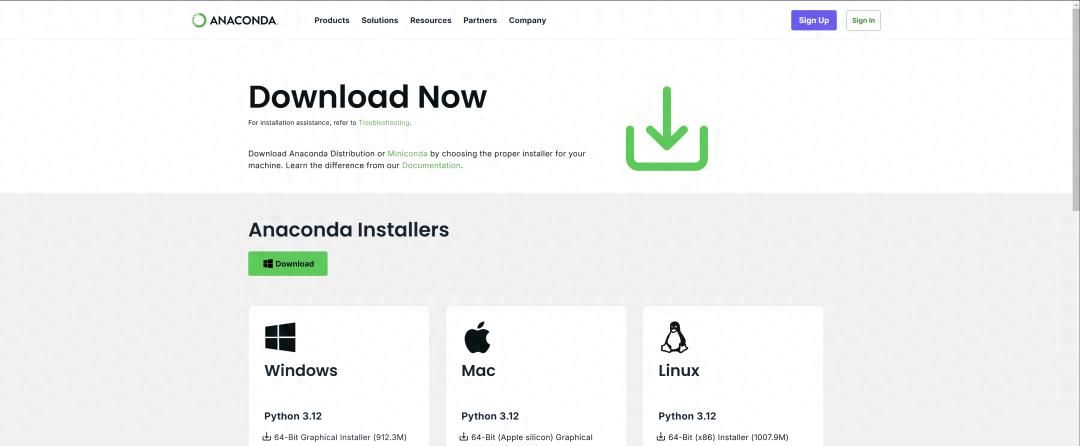Click the Windows logo in Windows card
The image size is (1080, 446).
pyautogui.click(x=280, y=337)
